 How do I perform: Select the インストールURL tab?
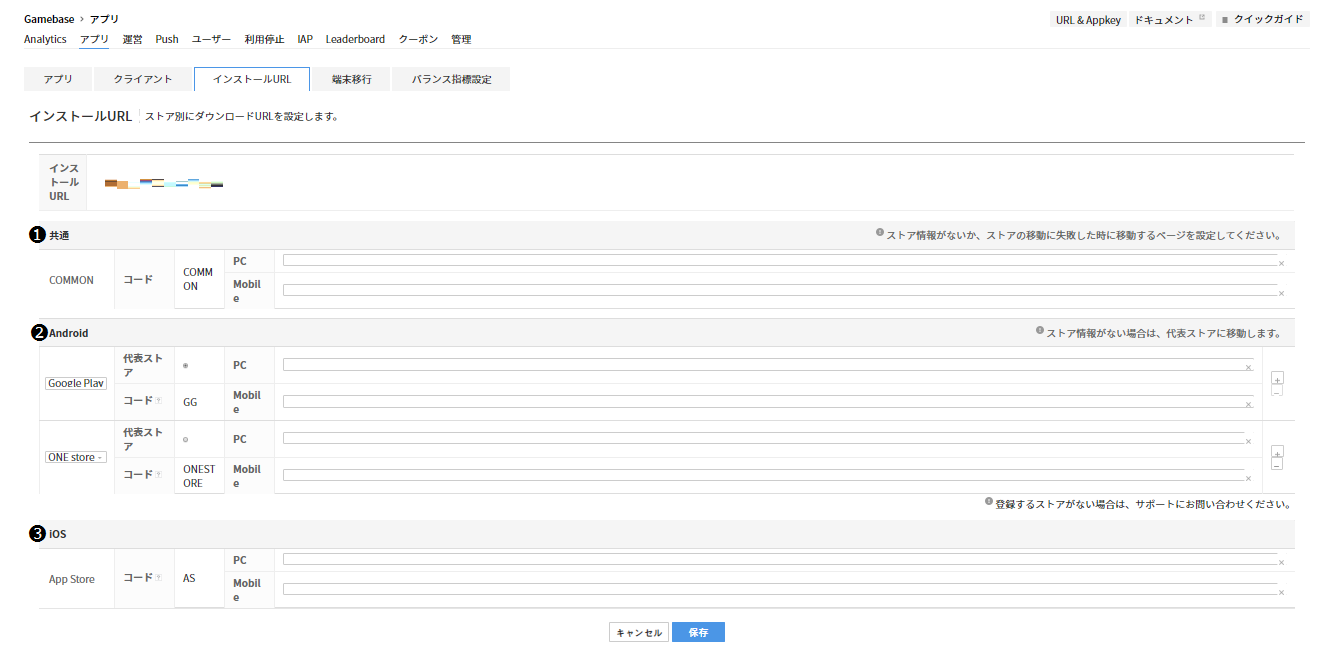(252, 79)
